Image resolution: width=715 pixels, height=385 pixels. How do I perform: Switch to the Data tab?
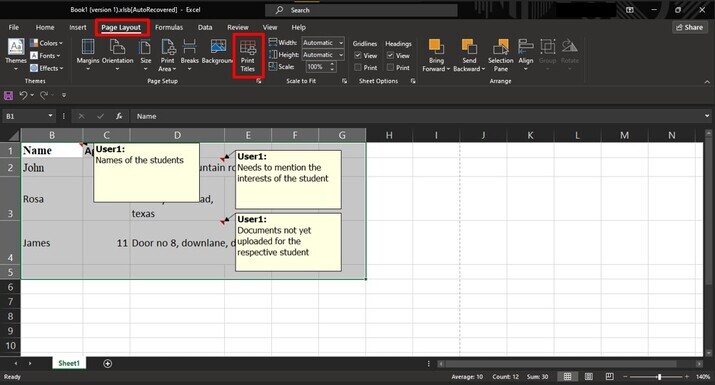pyautogui.click(x=205, y=27)
